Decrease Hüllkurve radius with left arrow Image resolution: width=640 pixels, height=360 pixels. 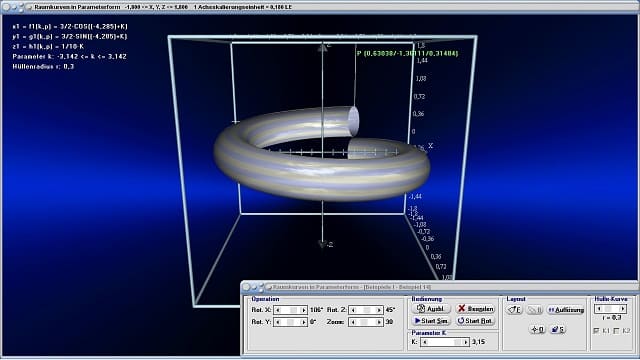coord(598,309)
